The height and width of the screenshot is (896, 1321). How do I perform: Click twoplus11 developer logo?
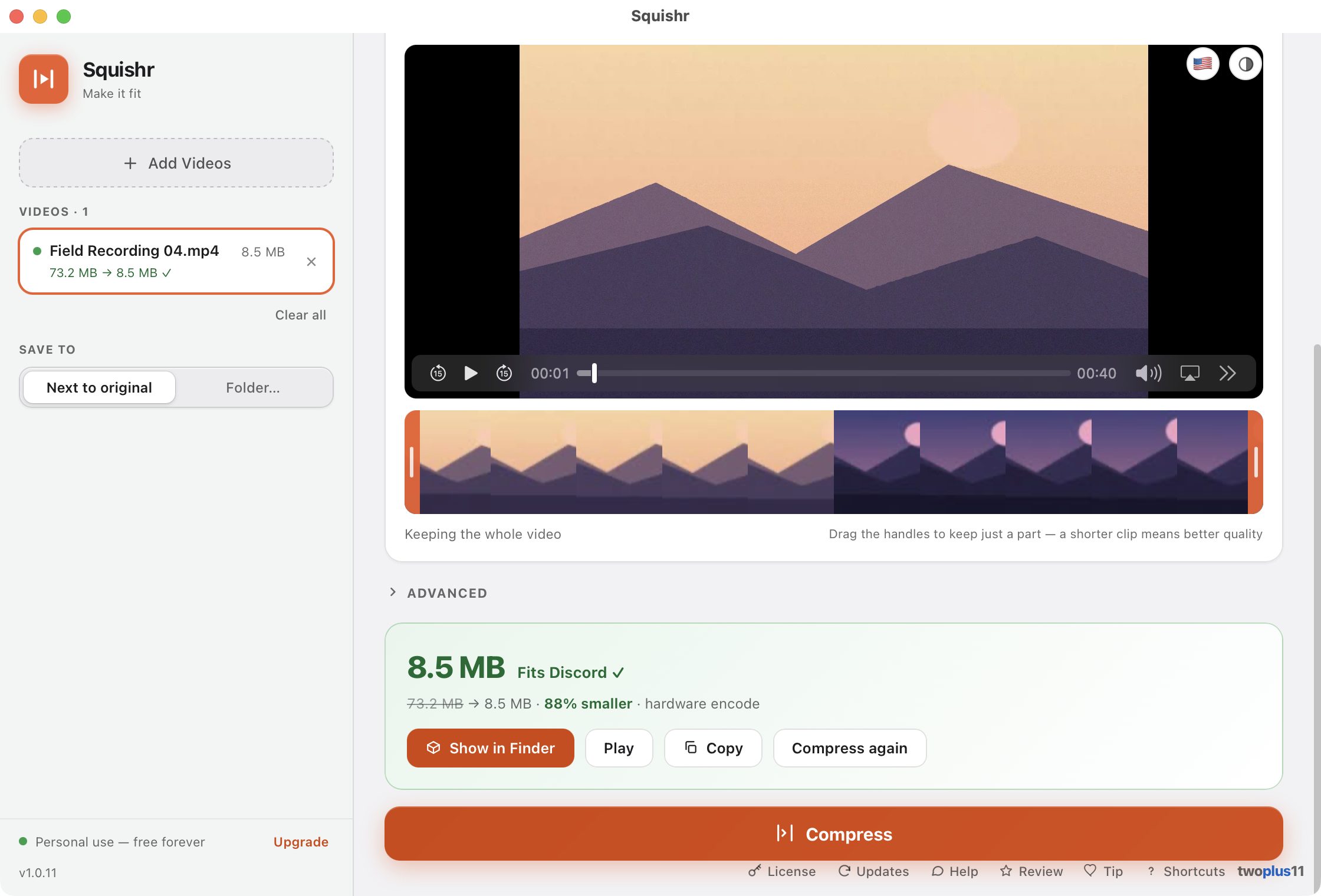click(x=1270, y=871)
